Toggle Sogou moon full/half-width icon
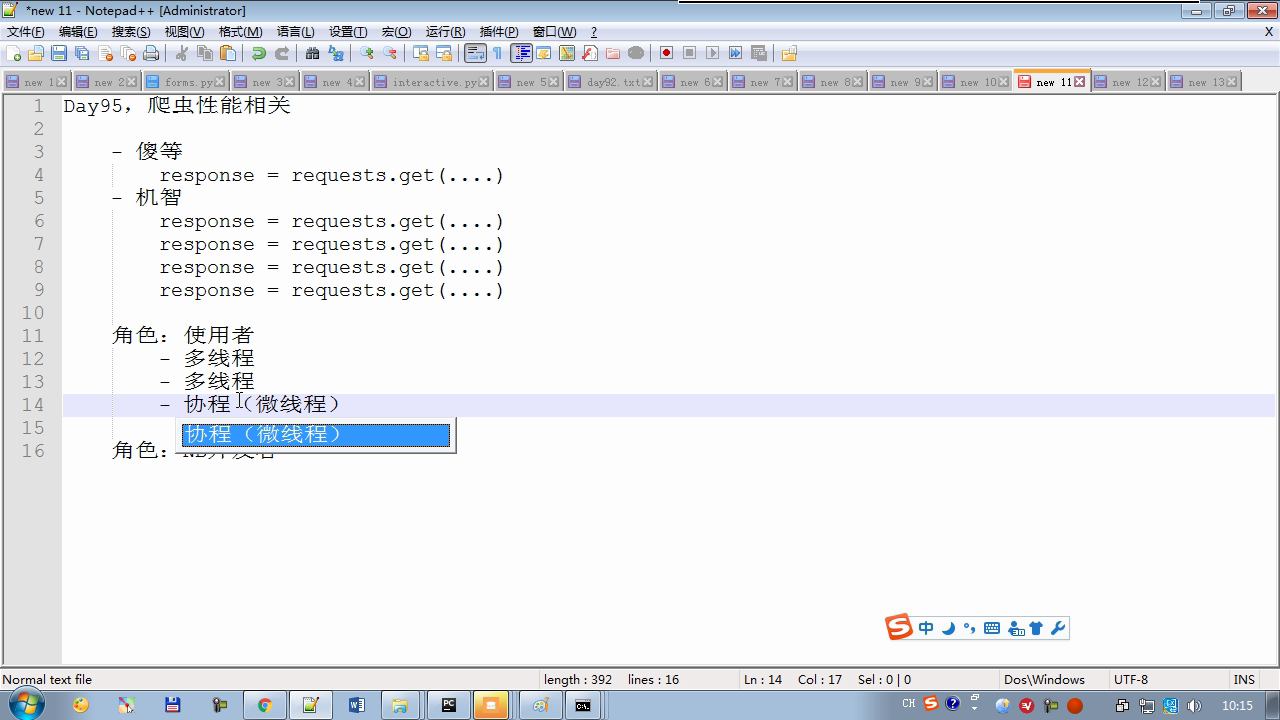This screenshot has width=1280, height=720. (x=948, y=628)
